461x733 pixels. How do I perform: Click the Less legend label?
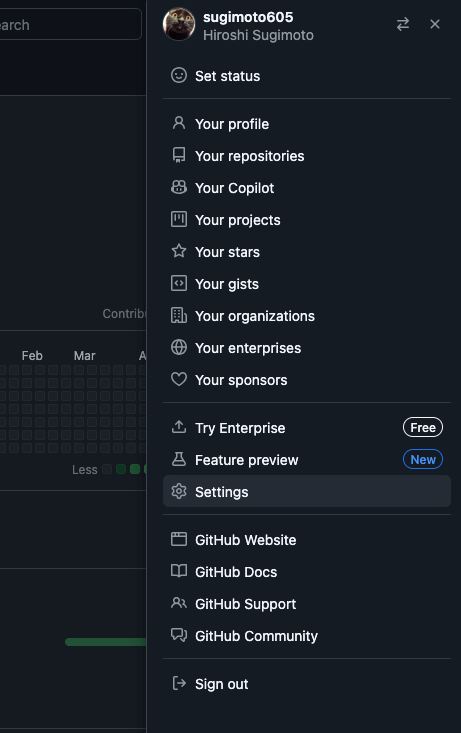(x=85, y=470)
